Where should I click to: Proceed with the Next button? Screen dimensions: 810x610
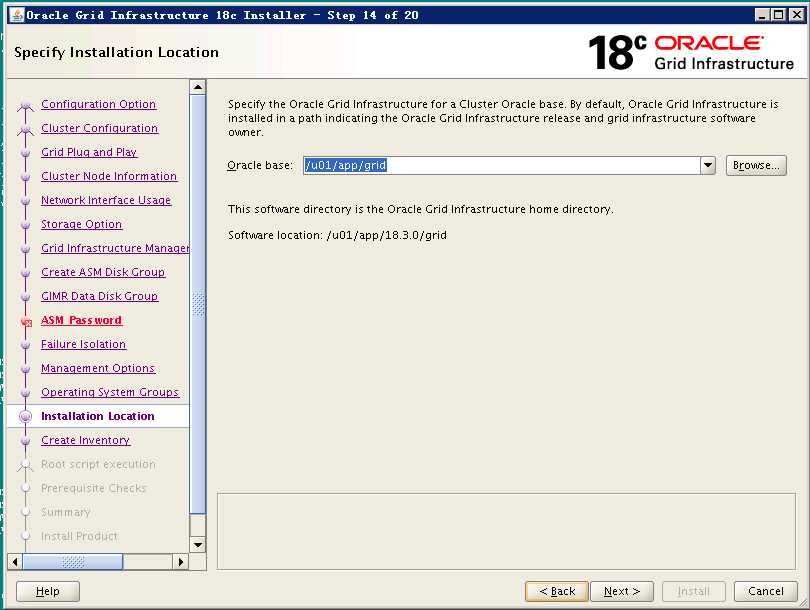(x=621, y=591)
